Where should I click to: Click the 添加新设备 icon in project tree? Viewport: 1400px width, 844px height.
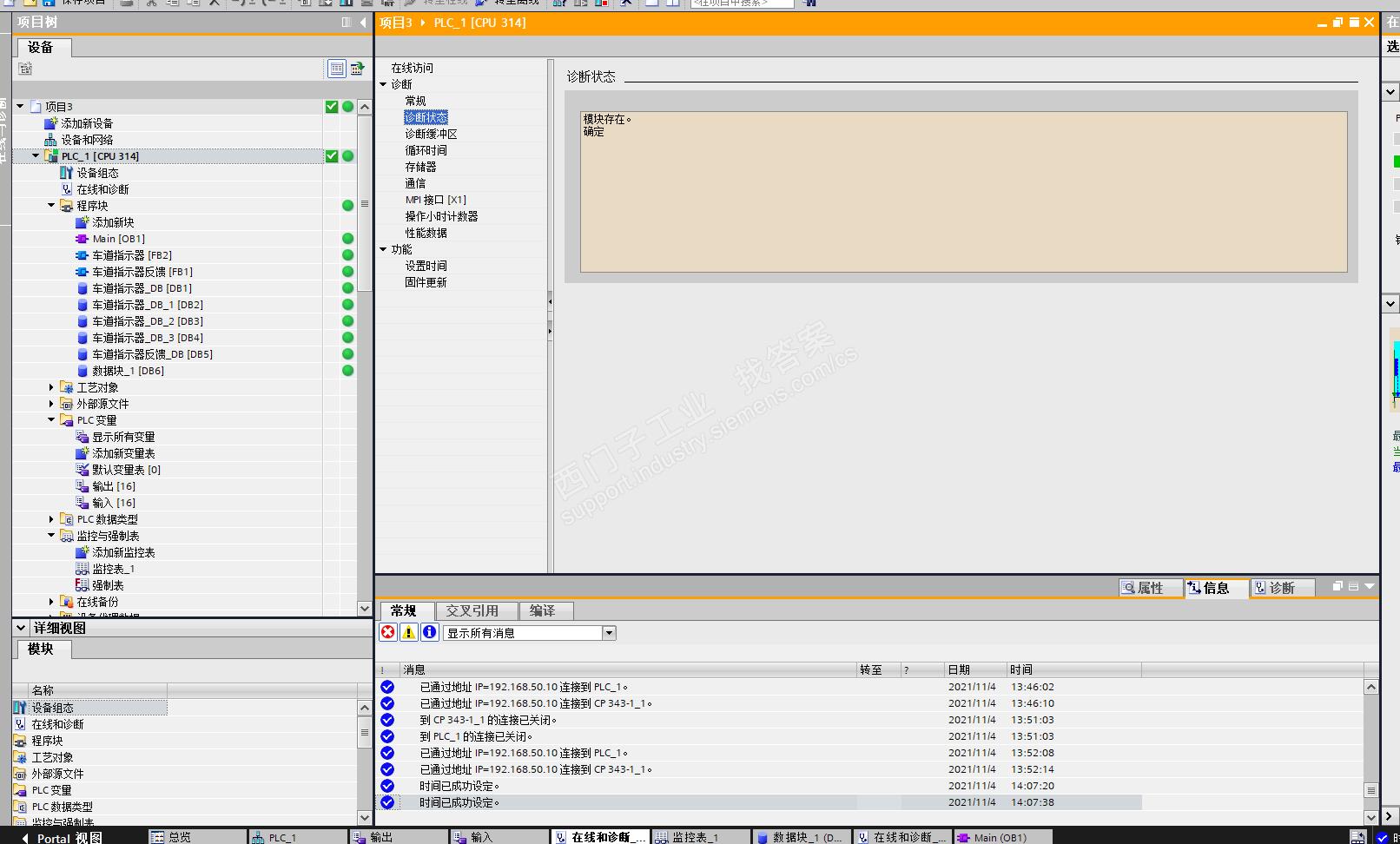51,123
